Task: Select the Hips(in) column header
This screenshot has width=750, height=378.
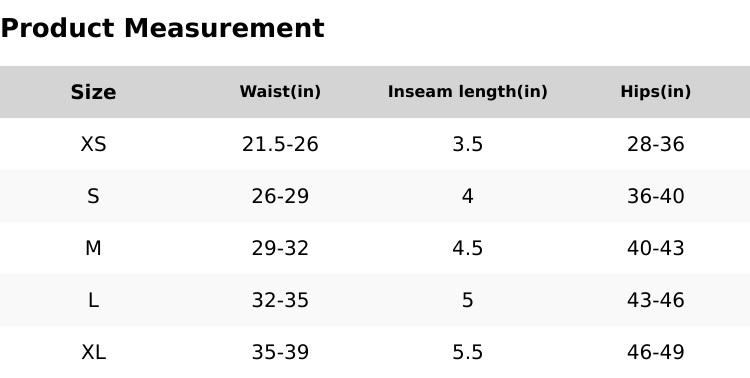Action: [x=656, y=91]
